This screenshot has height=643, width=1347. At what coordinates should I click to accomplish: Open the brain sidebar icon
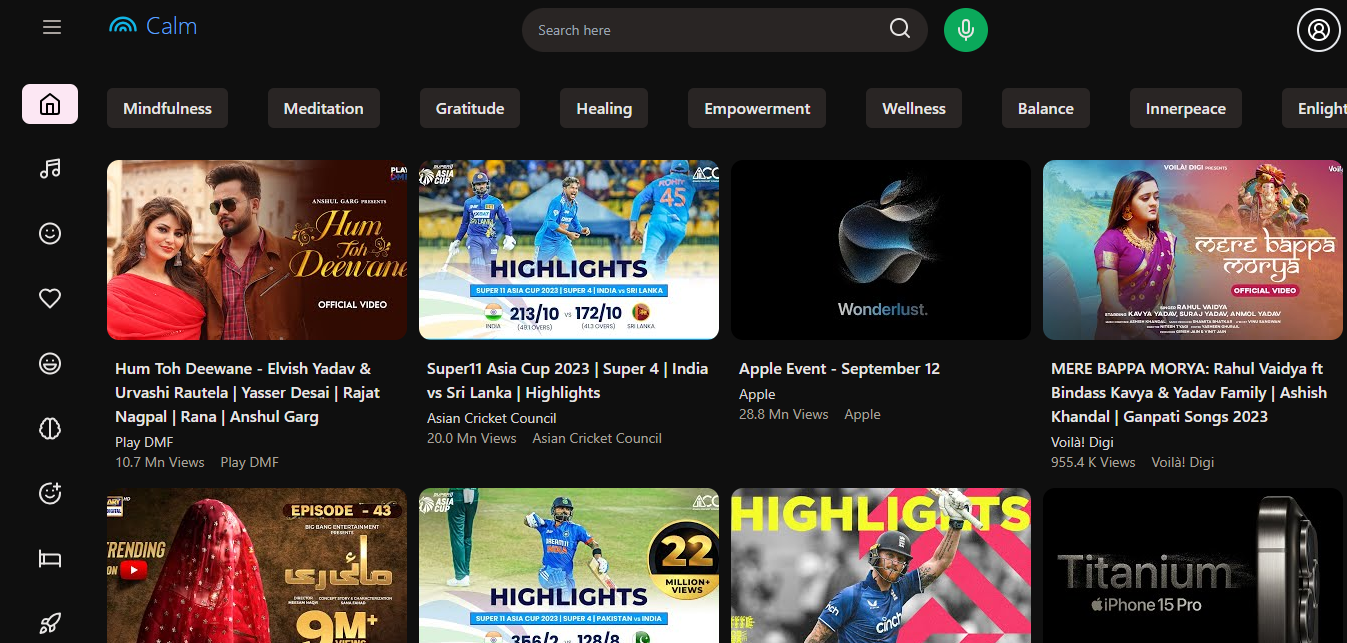[x=50, y=428]
